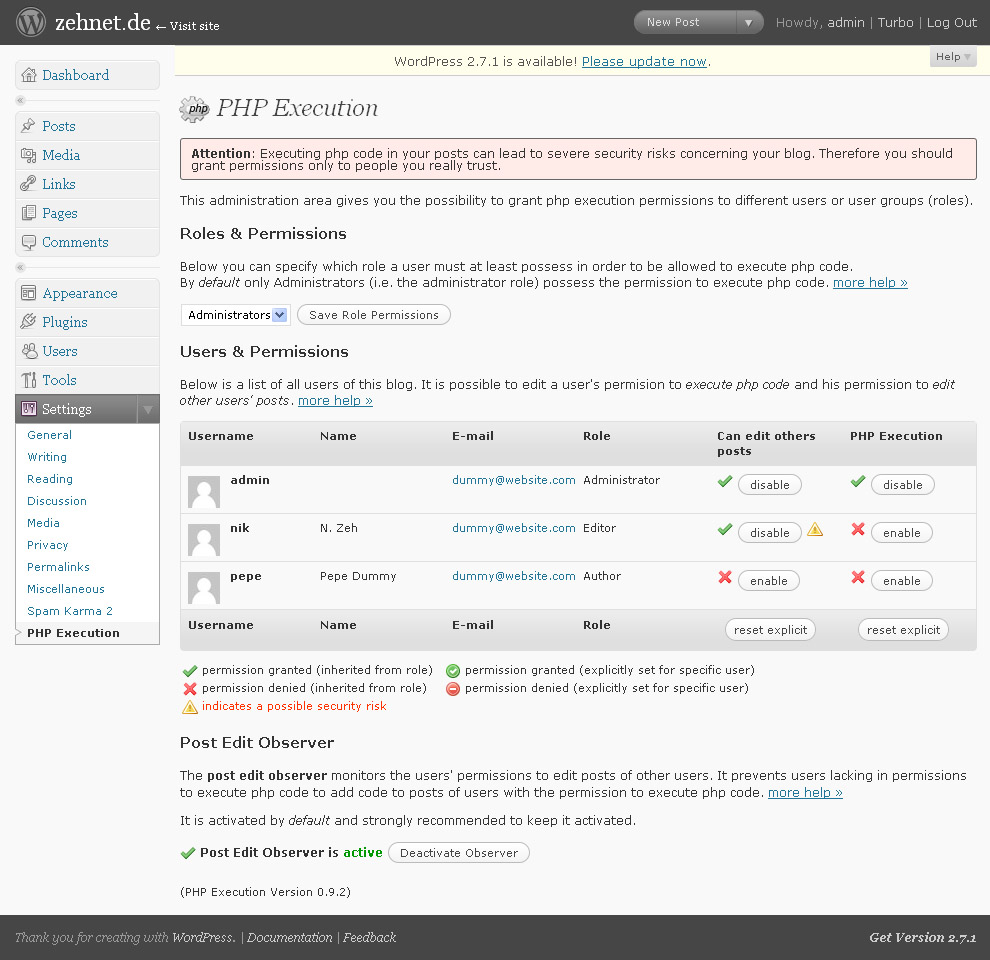Image resolution: width=990 pixels, height=960 pixels.
Task: Click the Media icon in sidebar
Action: coord(28,155)
